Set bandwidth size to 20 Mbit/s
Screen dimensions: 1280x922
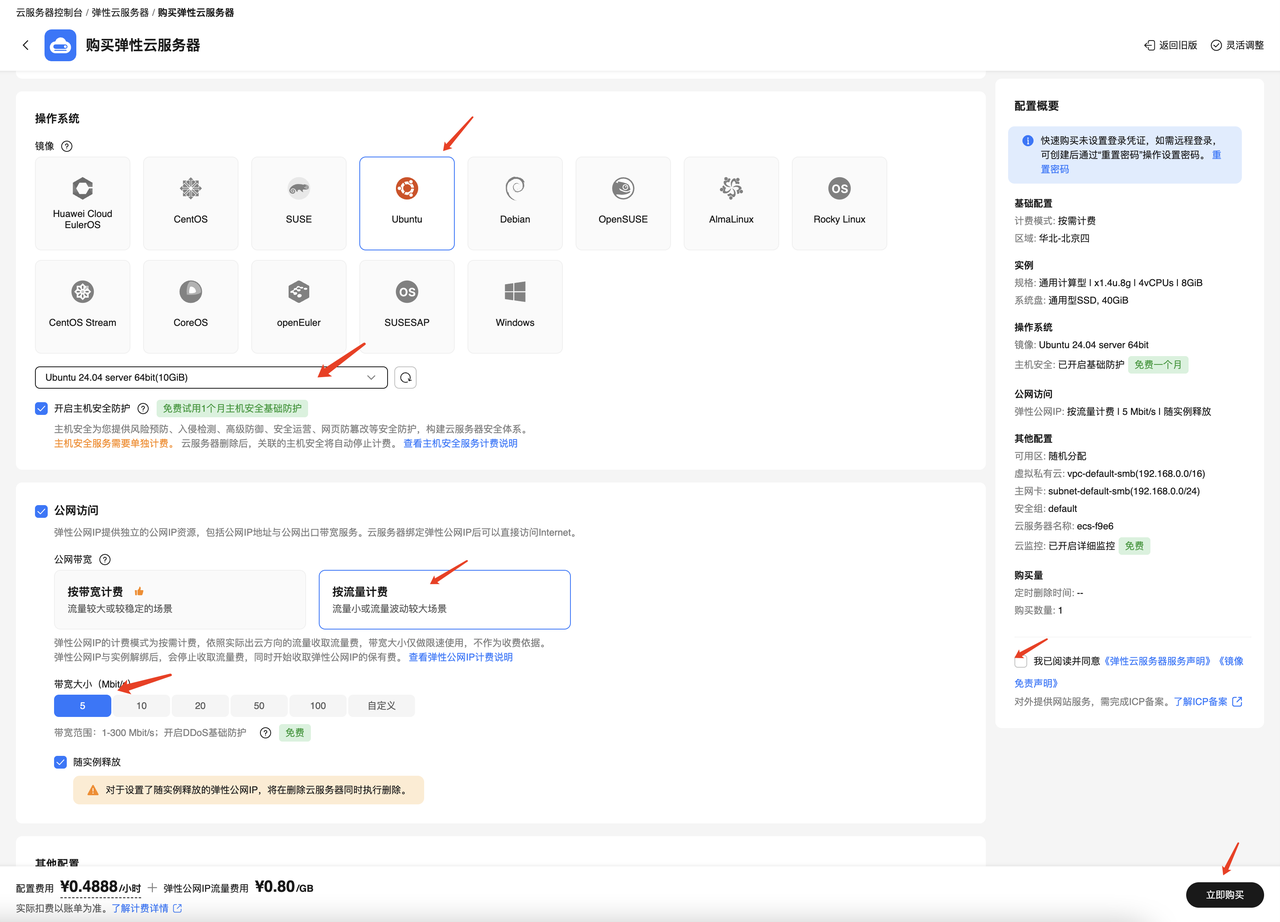(x=200, y=705)
